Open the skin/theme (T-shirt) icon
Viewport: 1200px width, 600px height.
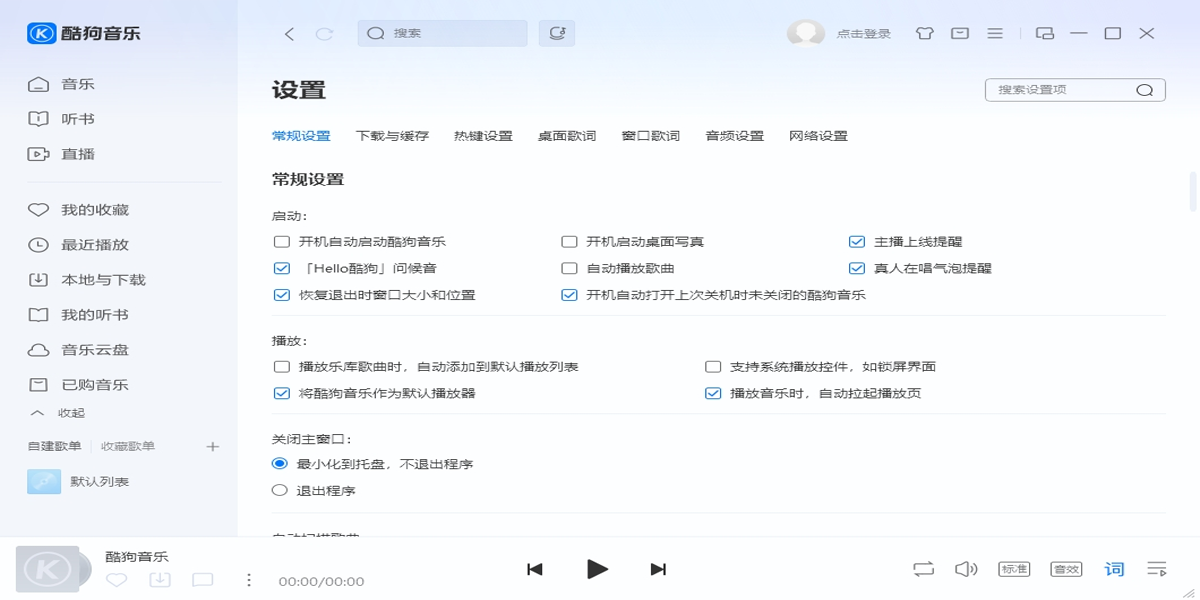coord(924,33)
